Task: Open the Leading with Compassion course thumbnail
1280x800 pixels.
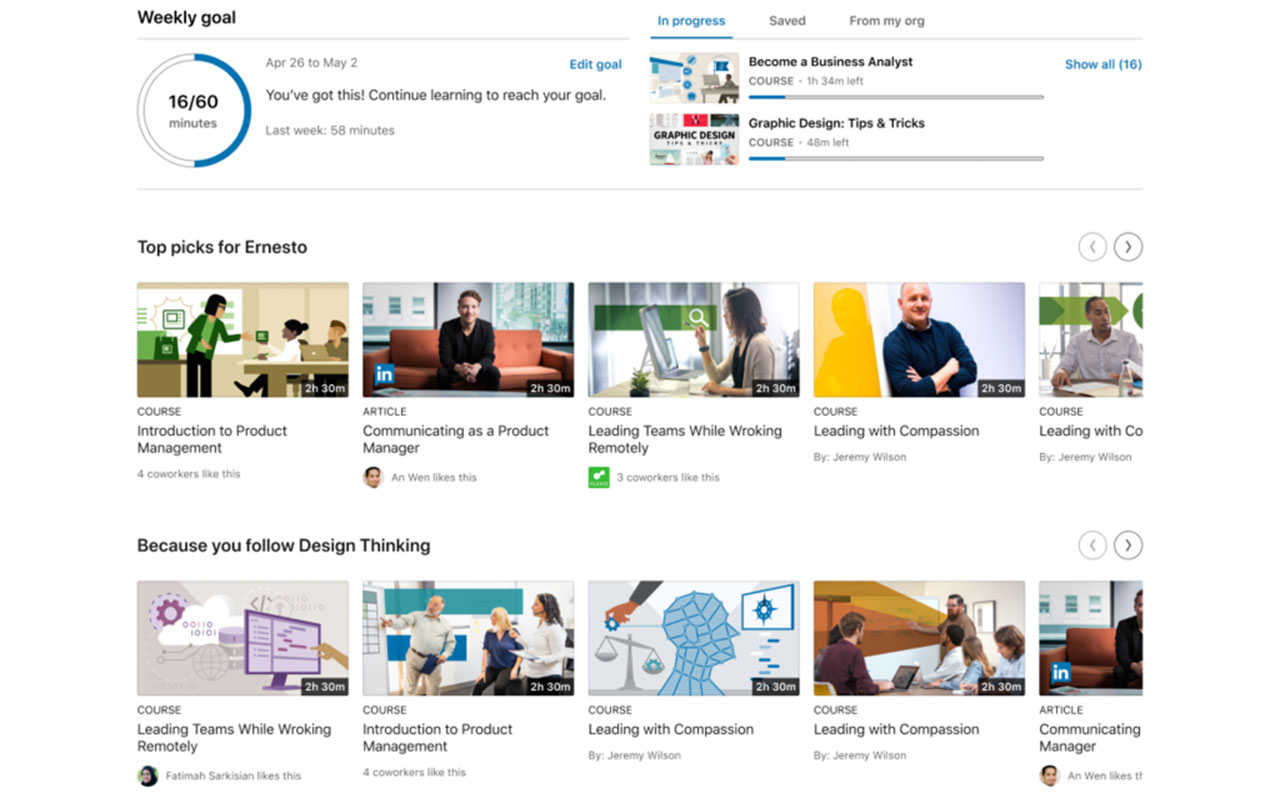Action: click(918, 338)
